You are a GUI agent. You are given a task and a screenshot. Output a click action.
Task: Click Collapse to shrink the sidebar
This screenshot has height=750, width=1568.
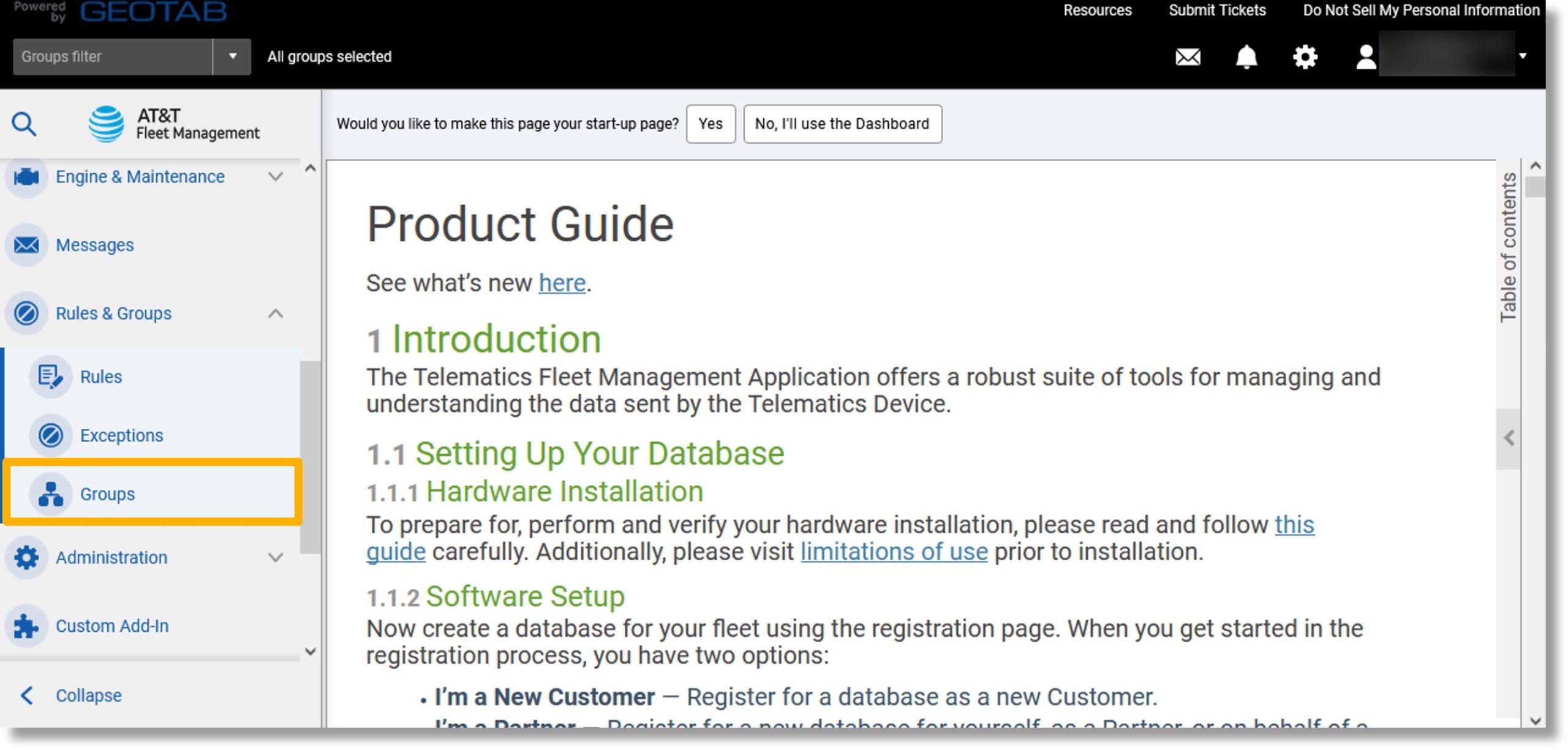click(x=89, y=696)
